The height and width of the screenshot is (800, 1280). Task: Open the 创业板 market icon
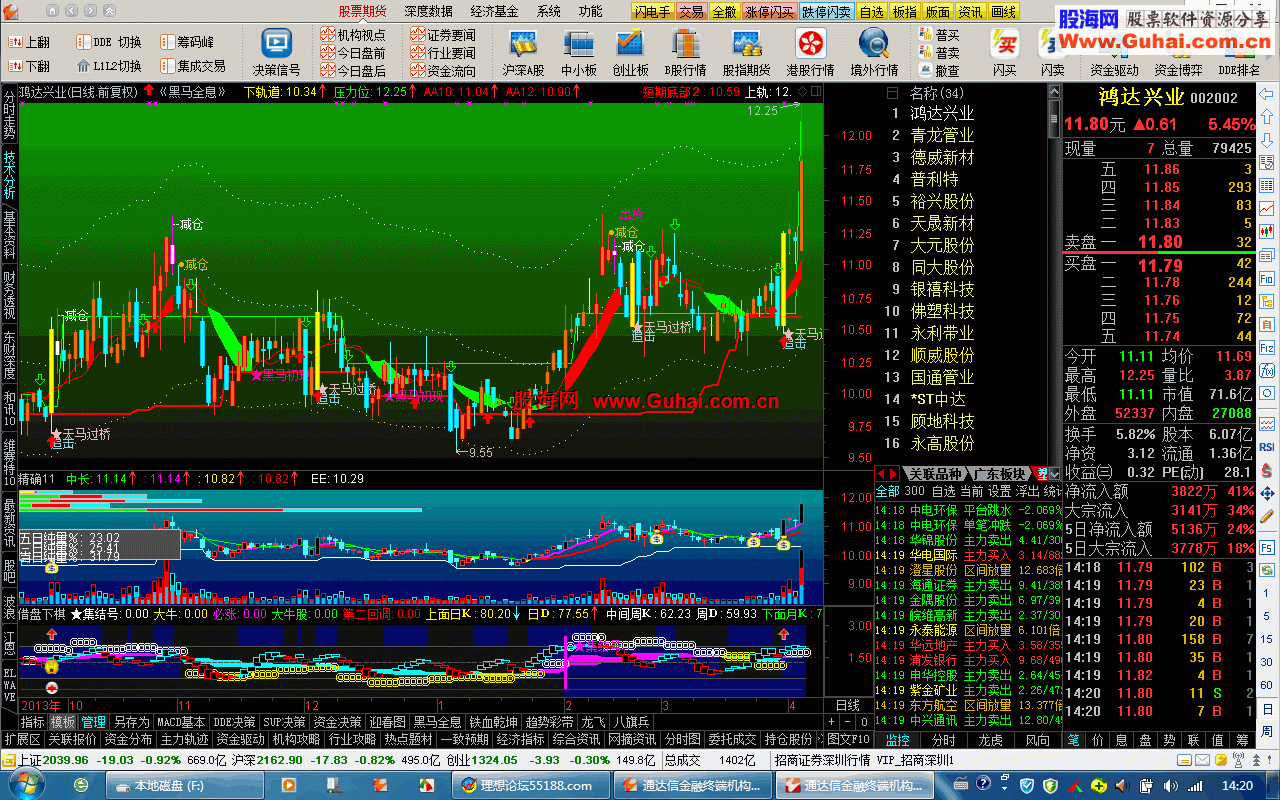pos(630,52)
